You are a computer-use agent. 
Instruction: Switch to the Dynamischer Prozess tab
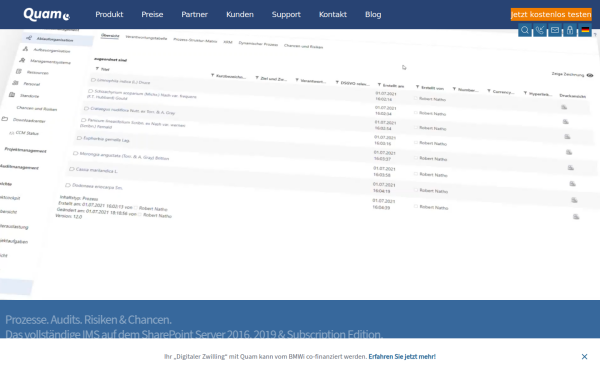[x=258, y=44]
